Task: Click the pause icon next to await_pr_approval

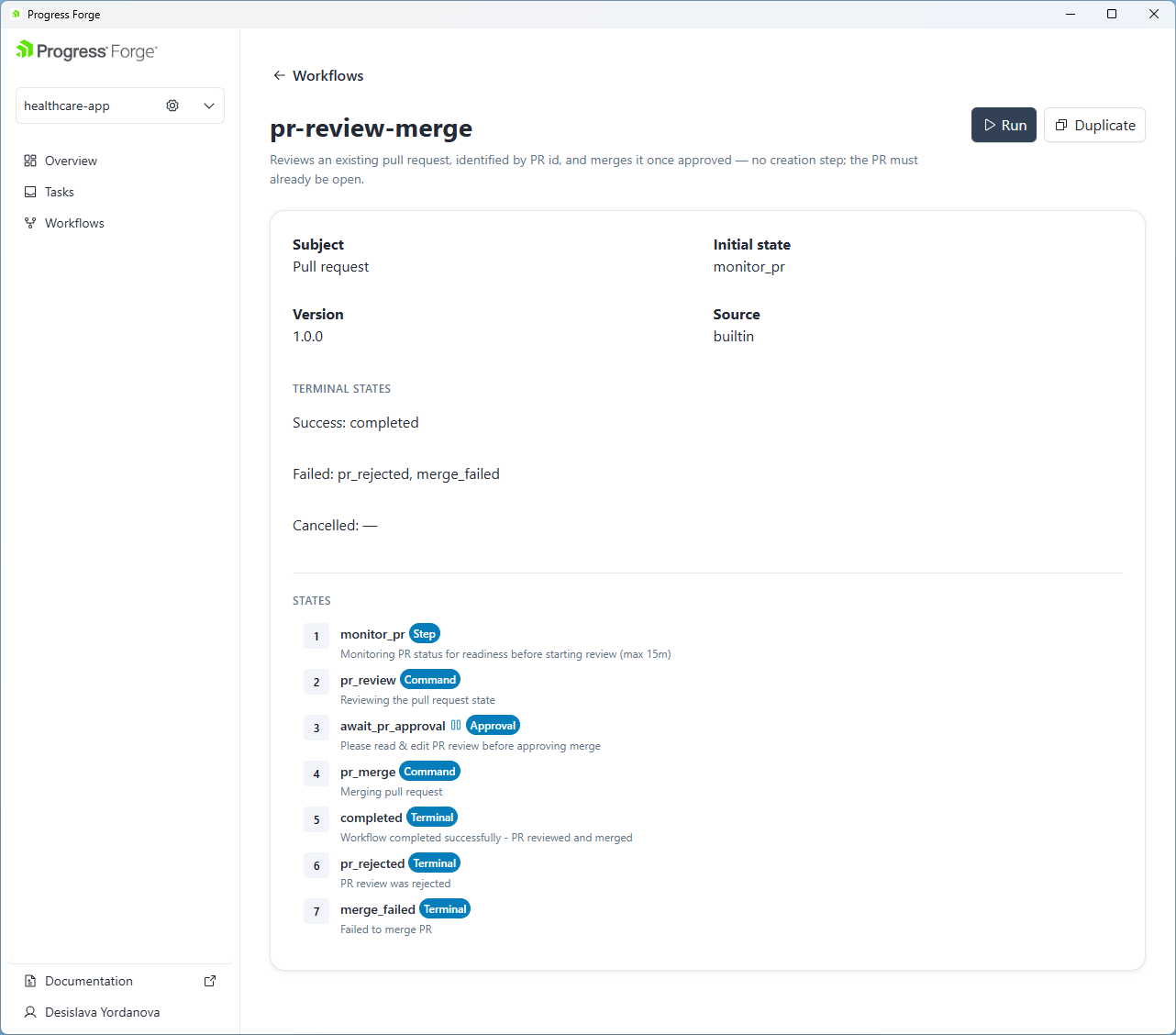Action: [456, 725]
